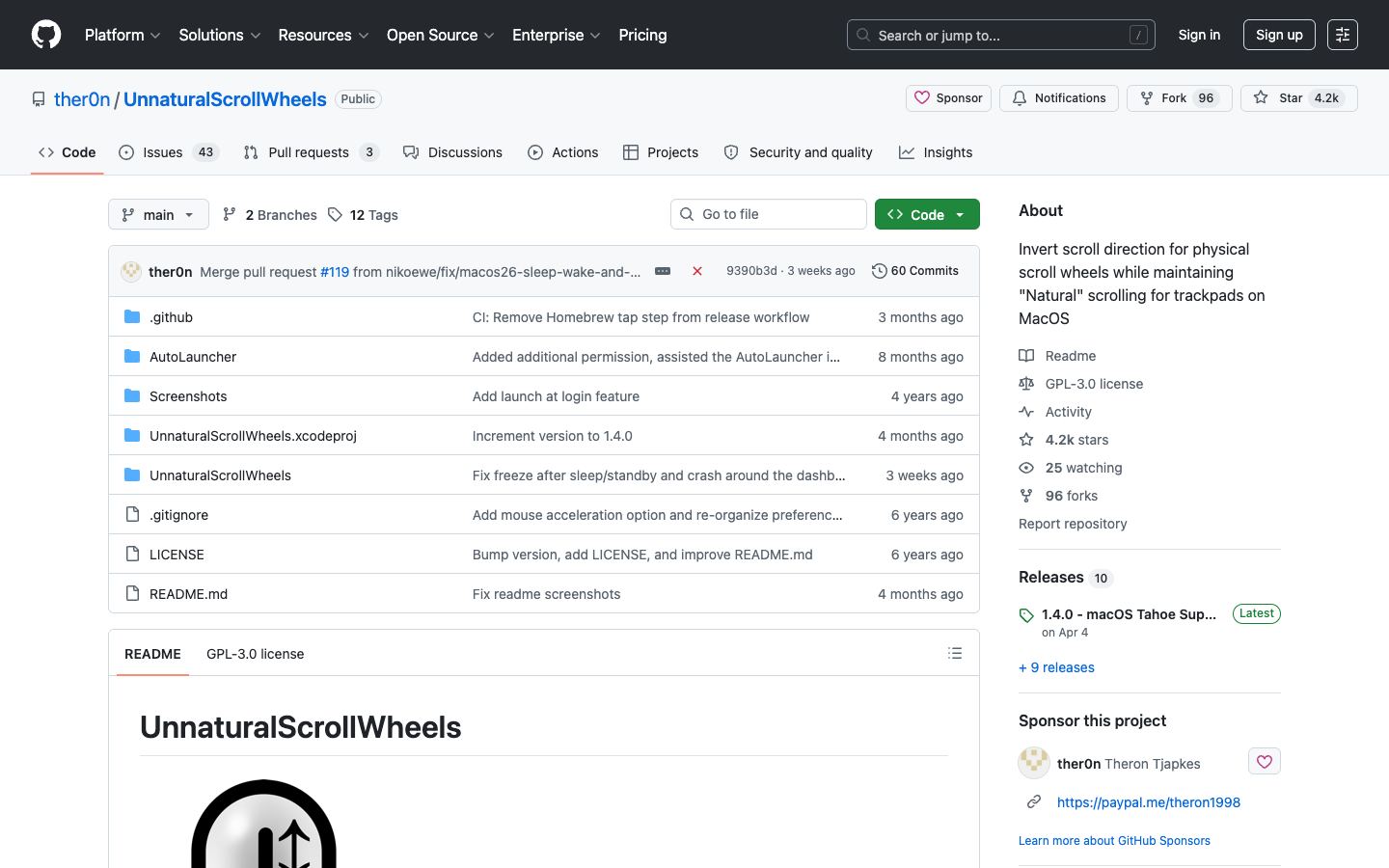The height and width of the screenshot is (868, 1389).
Task: Click ther0n's commit author avatar
Action: 131,271
